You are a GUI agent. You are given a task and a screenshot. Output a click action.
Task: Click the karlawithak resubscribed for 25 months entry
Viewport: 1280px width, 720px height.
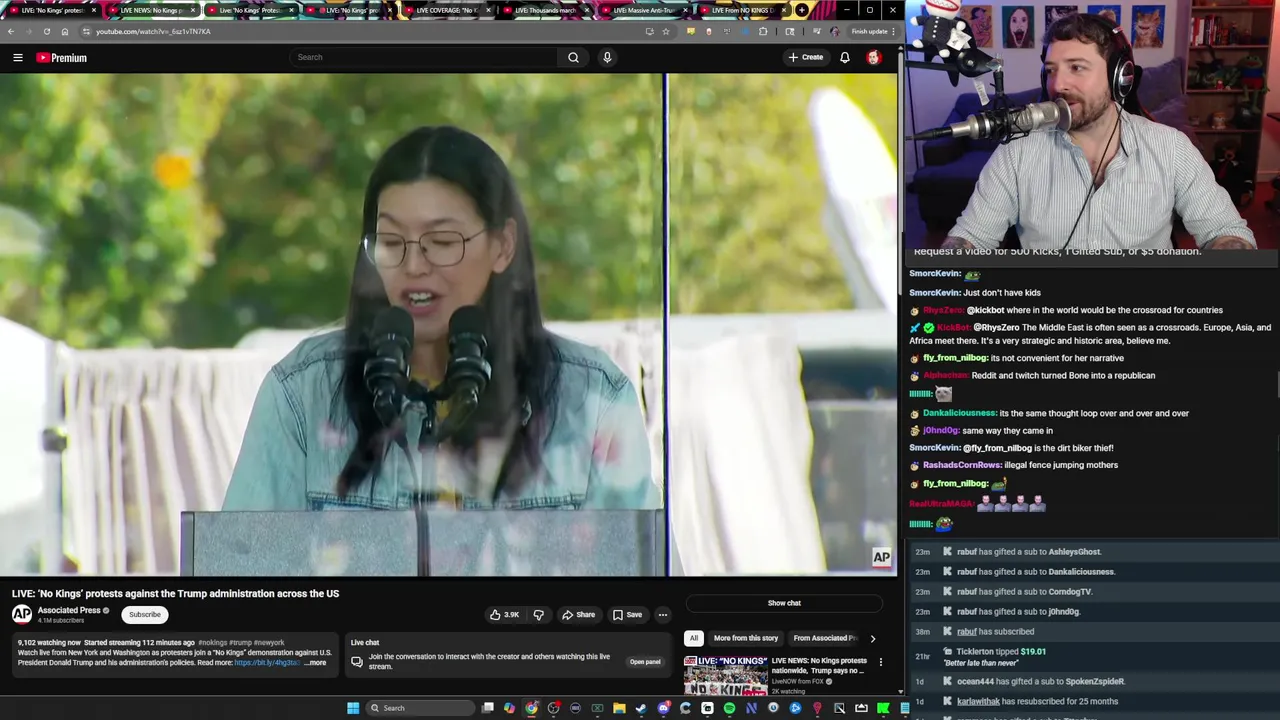[1094, 701]
